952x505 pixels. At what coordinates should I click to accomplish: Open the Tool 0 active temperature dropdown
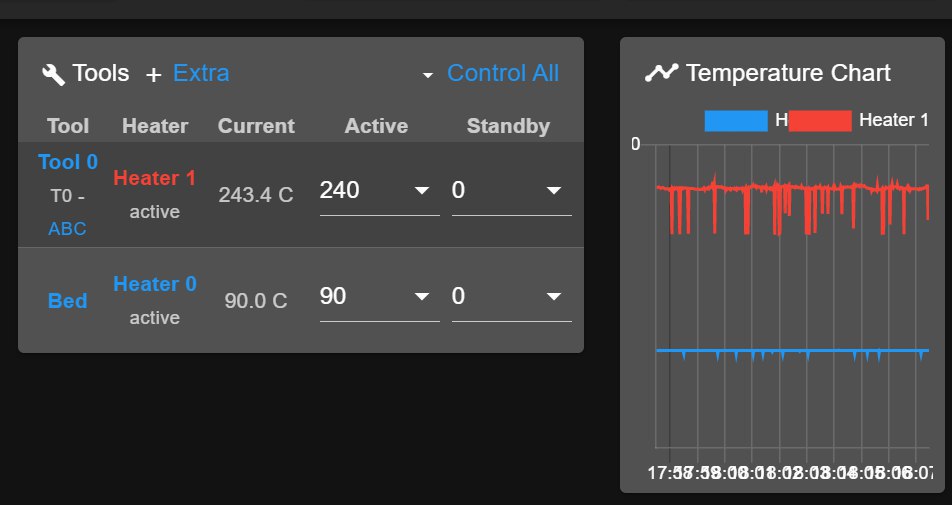[421, 191]
